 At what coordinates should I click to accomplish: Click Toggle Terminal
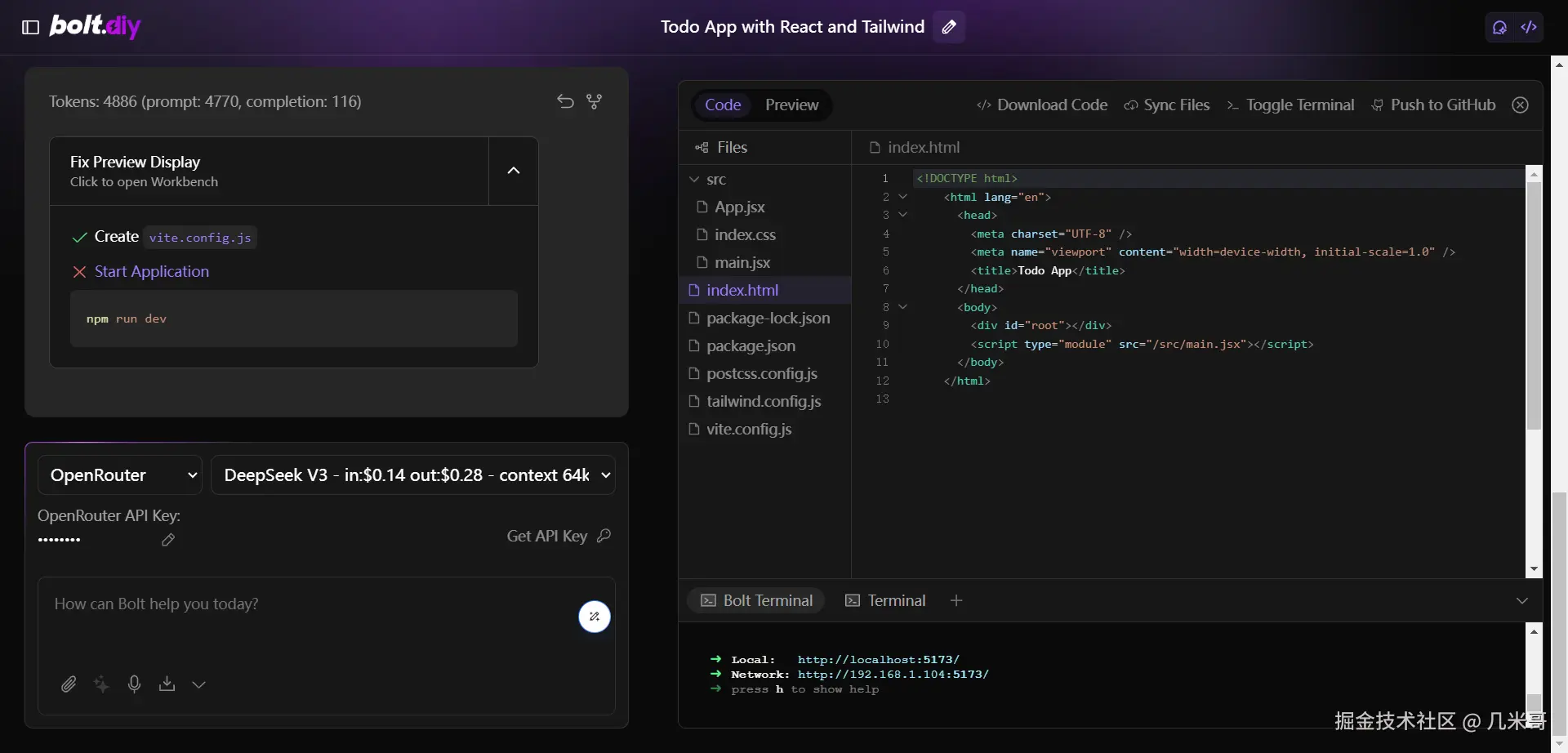(x=1290, y=105)
